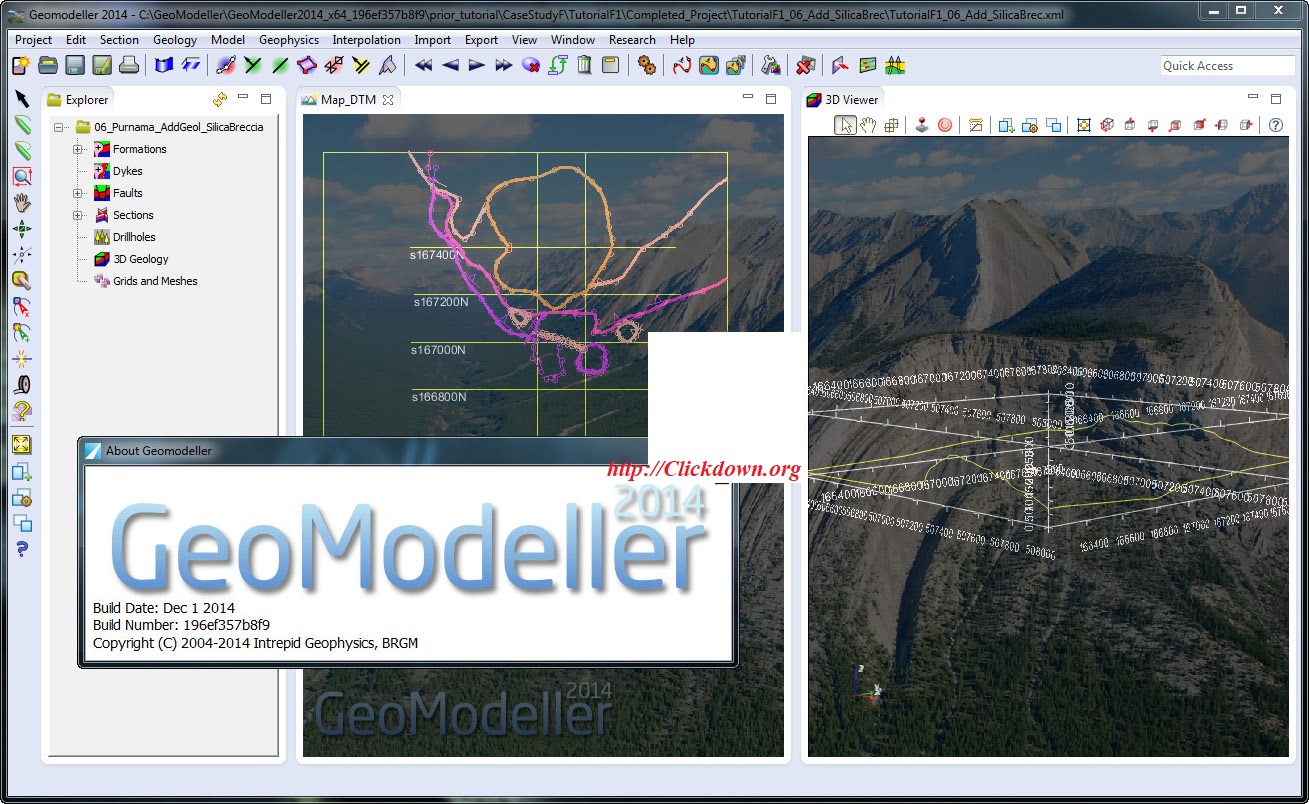
Task: Click the eraser tool in left toolbar
Action: 21,280
